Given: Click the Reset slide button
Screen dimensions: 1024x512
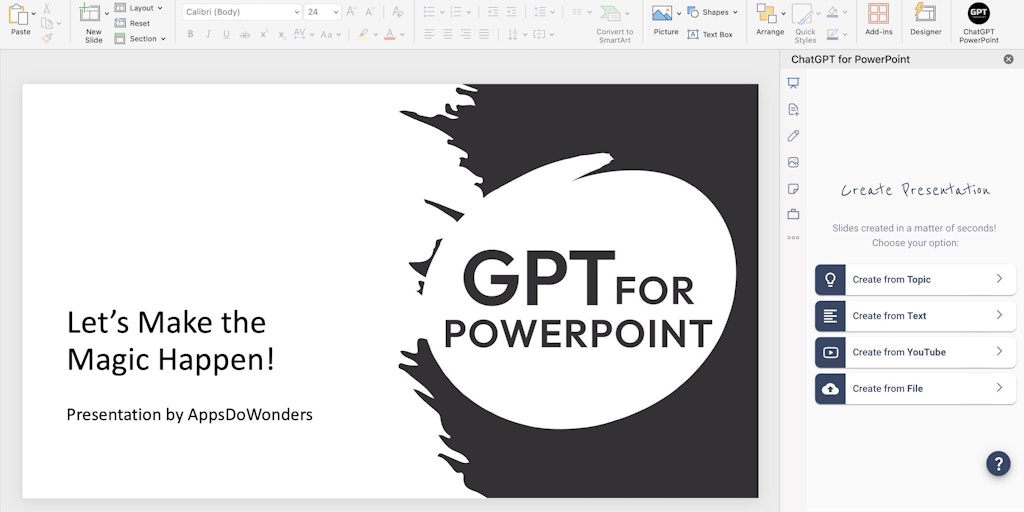Looking at the screenshot, I should pos(133,24).
